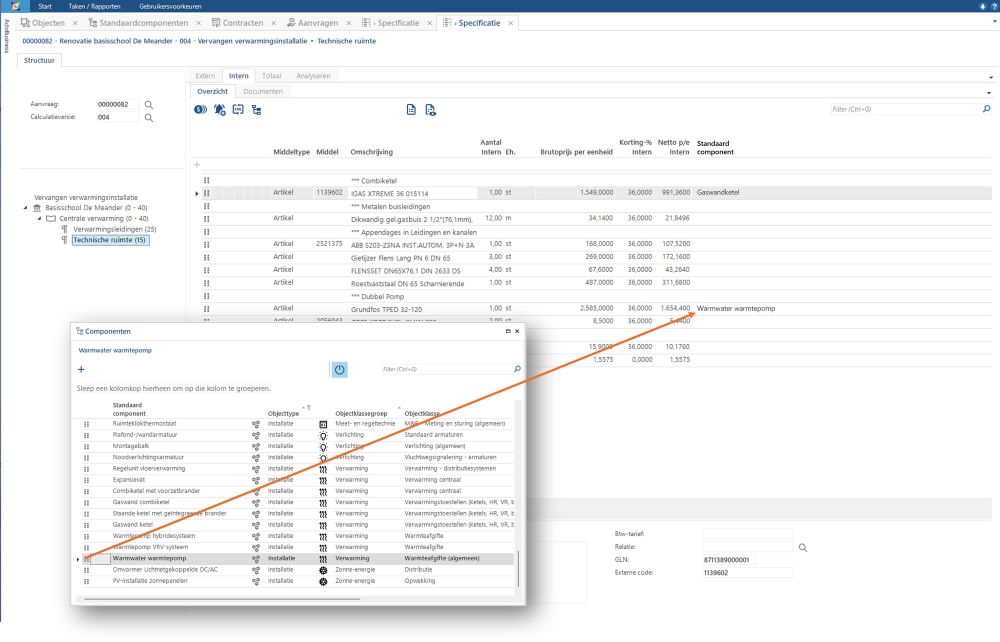The image size is (1000, 642).
Task: Expand the Warmwater warmtepomp row indicator arrow
Action: [x=78, y=560]
